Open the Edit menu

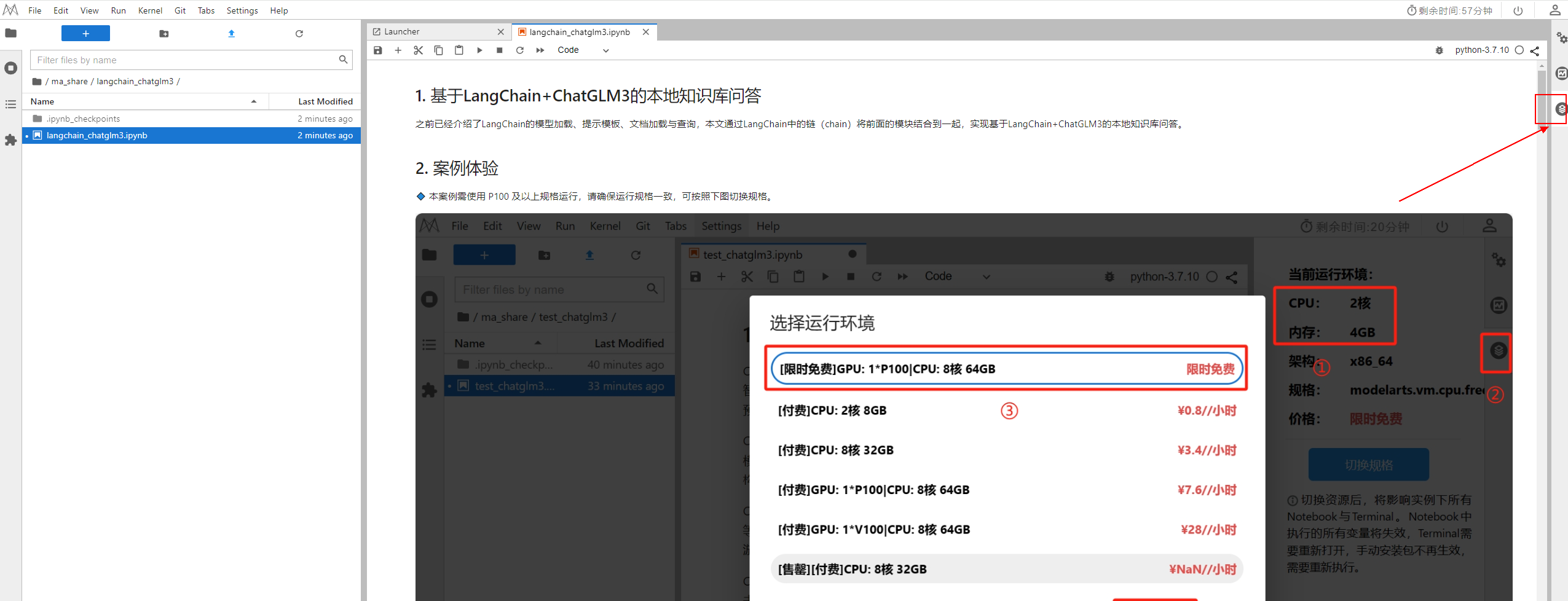(x=61, y=10)
